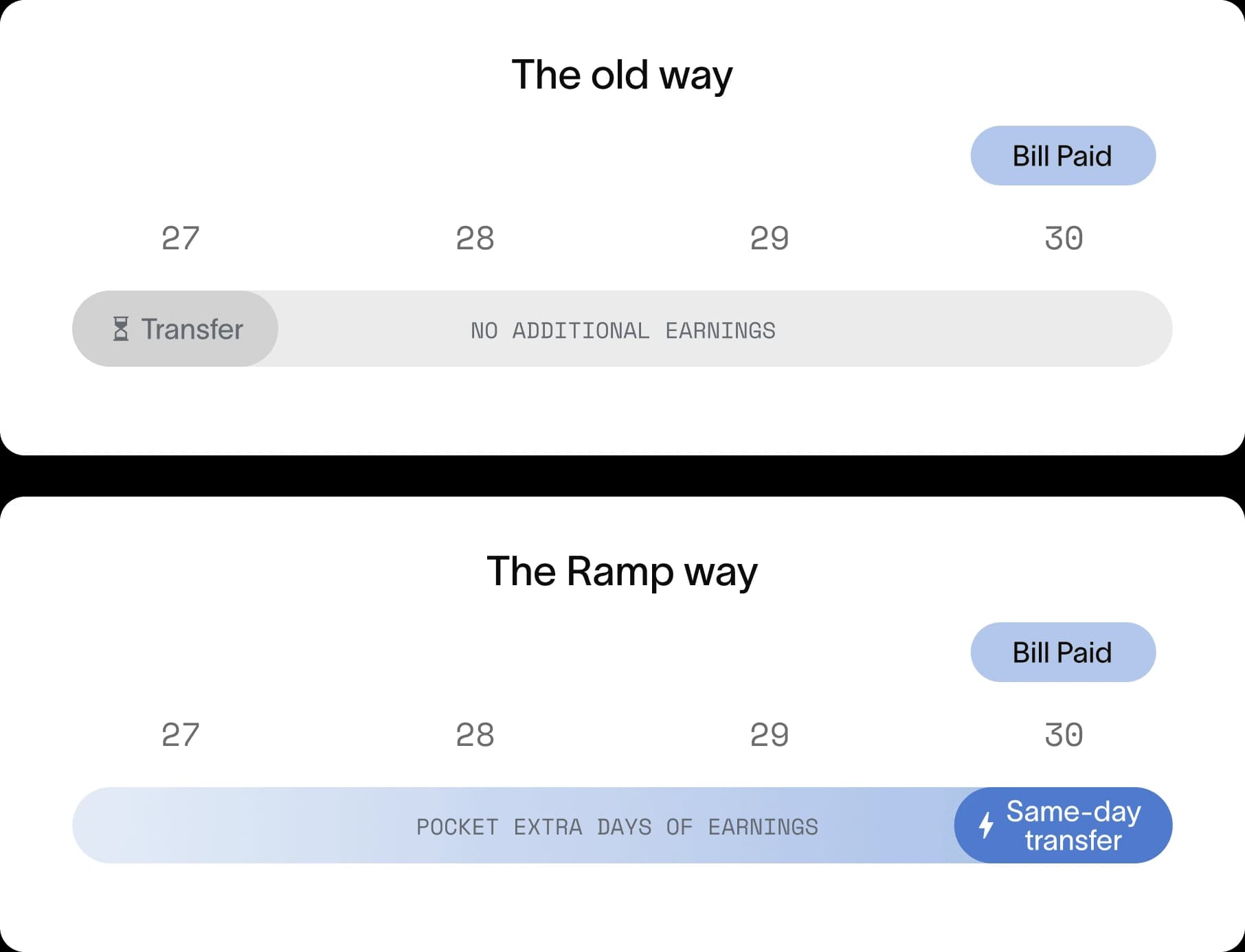The height and width of the screenshot is (952, 1245).
Task: Click the heading The Ramp way
Action: 622,571
